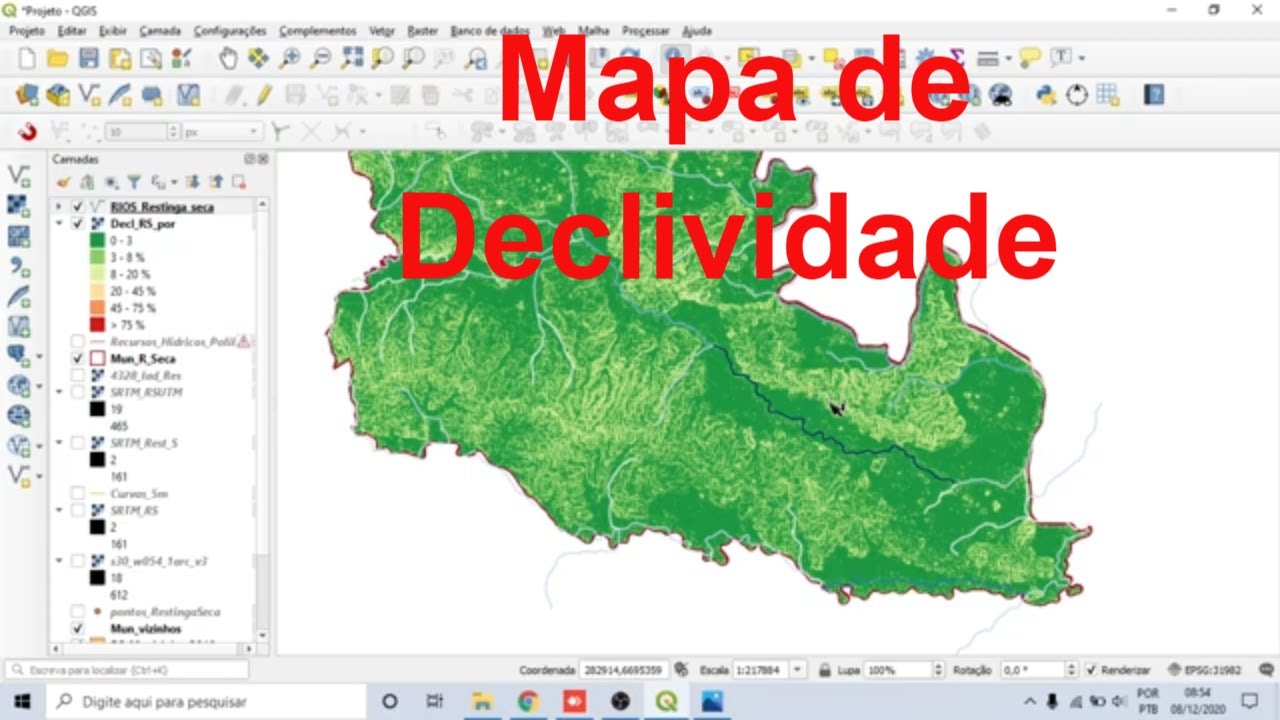Open the Style Manager icon
Viewport: 1280px width, 720px height.
(x=181, y=58)
